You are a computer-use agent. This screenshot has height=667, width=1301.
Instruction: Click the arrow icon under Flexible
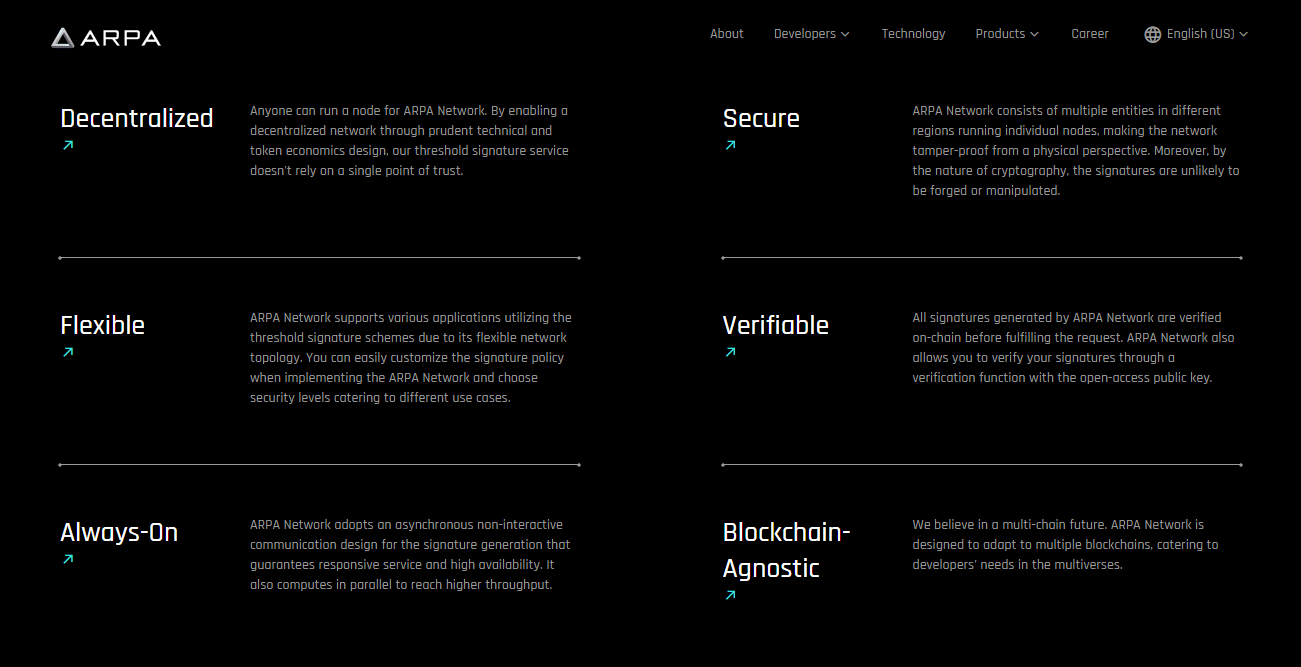68,352
